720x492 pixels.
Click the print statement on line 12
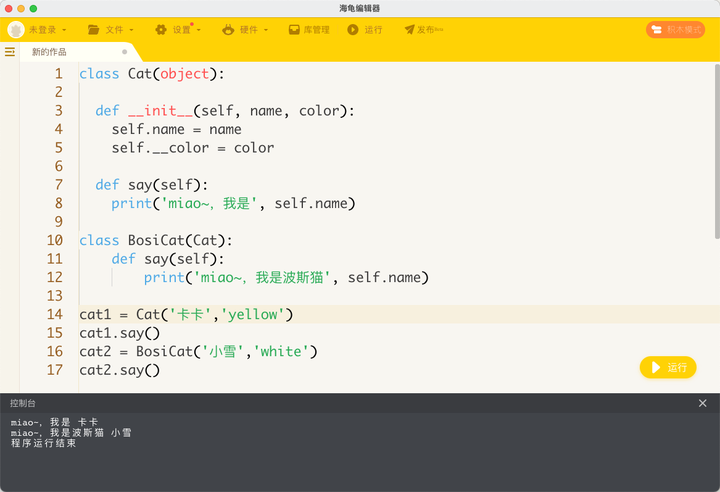pos(286,277)
